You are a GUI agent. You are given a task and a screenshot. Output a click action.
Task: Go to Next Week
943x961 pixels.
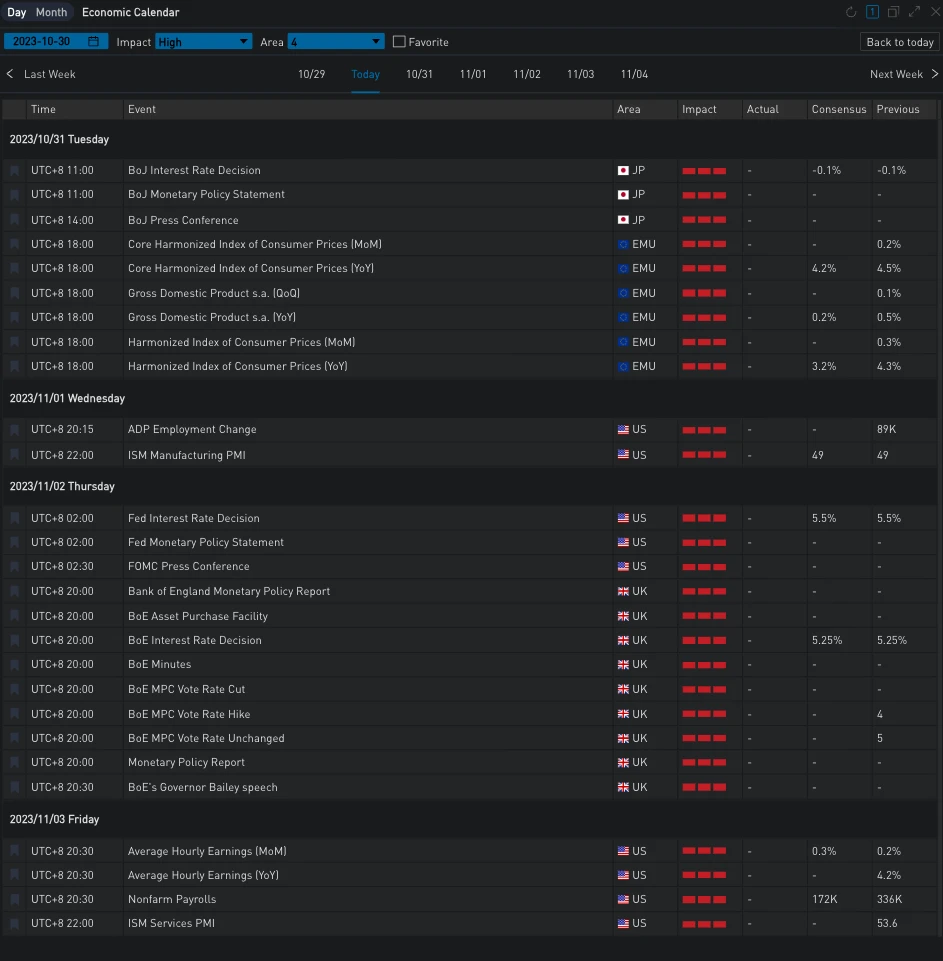tap(903, 75)
